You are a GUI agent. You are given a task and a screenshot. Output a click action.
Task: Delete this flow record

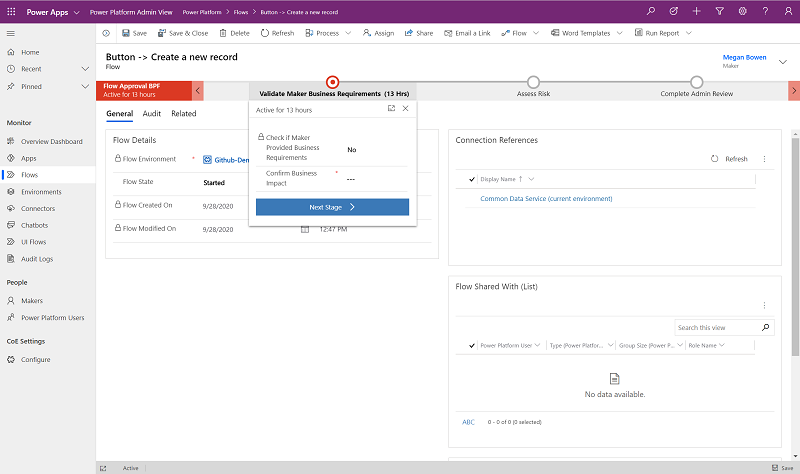234,33
